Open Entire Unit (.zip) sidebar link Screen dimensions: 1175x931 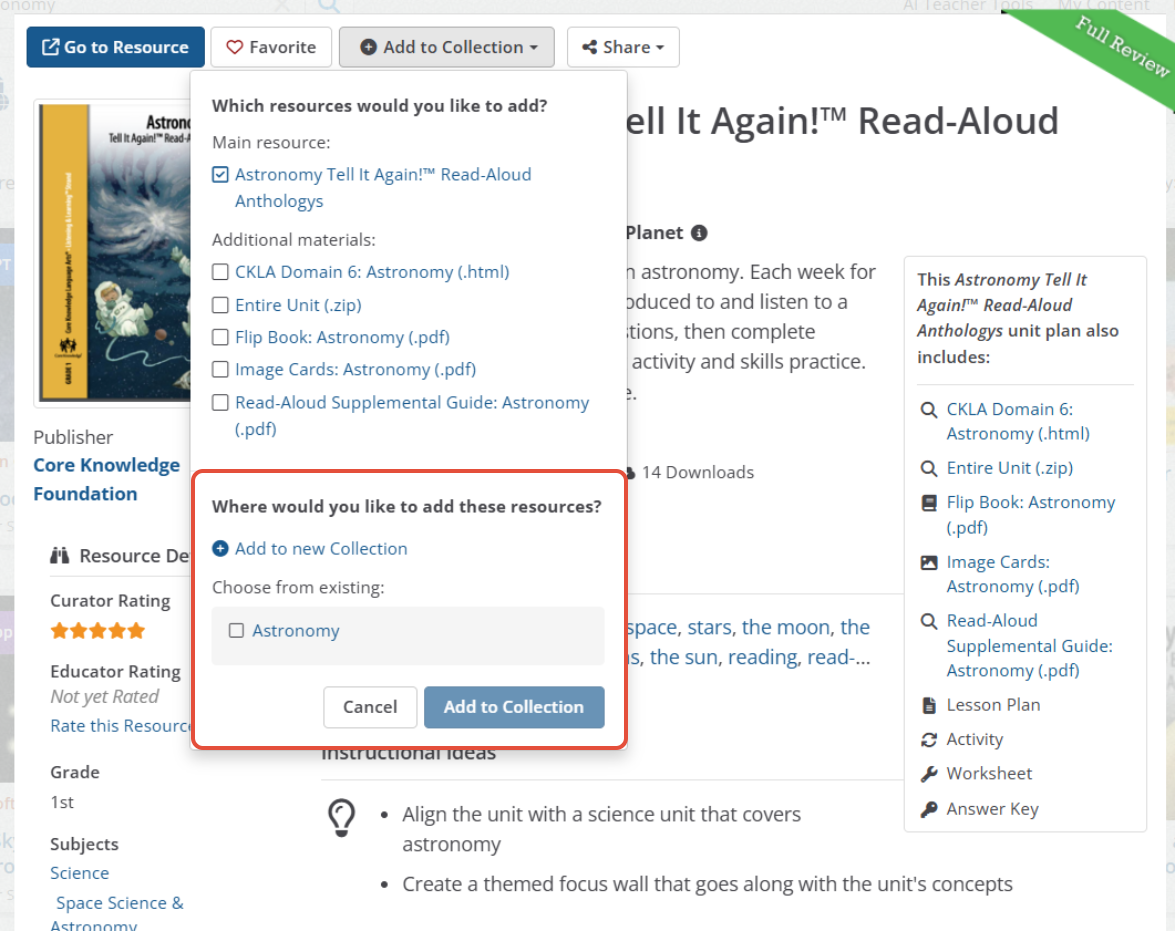[1009, 468]
